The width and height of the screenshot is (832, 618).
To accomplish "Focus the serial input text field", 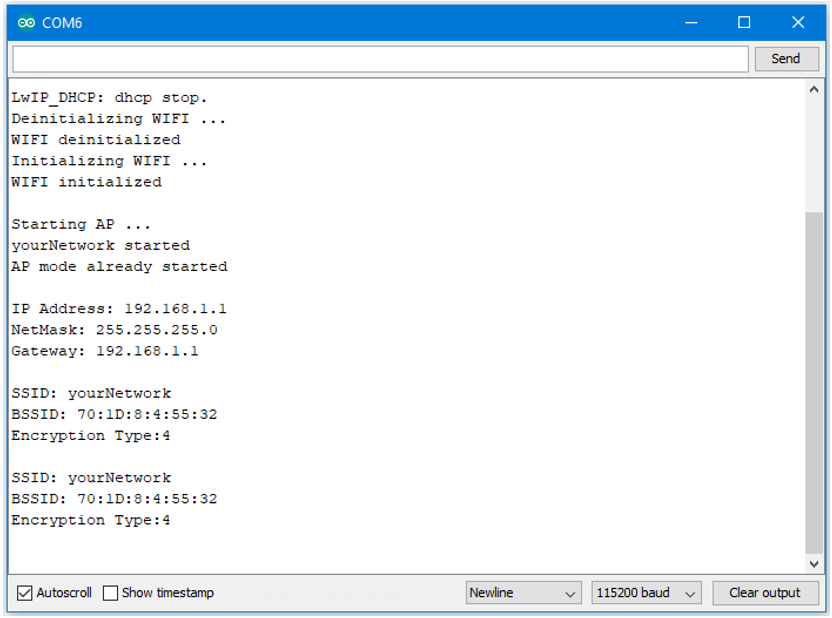I will coord(380,59).
